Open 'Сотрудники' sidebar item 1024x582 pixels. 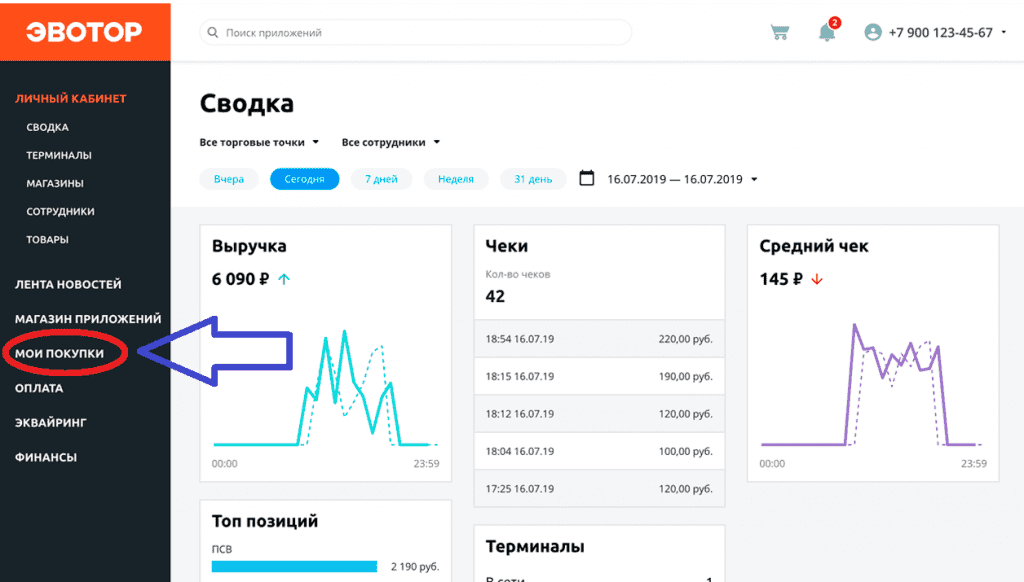click(x=60, y=212)
